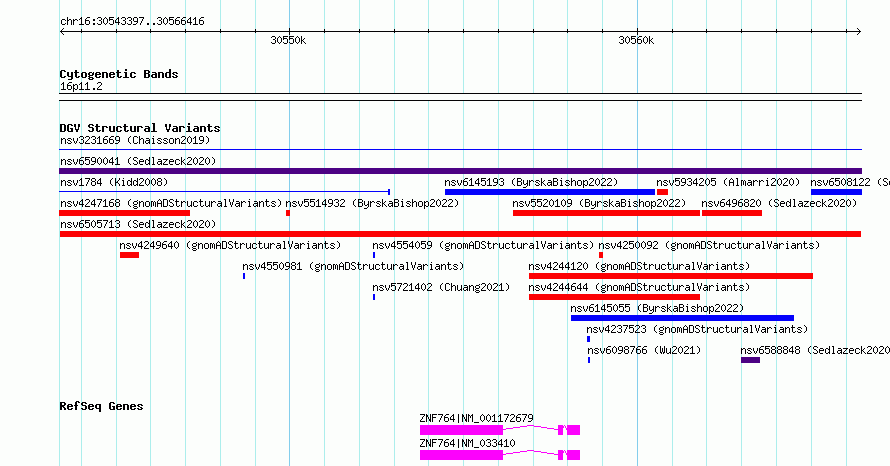Open the nsv4554059 (gnomADStructuralVariants) label
This screenshot has width=890, height=466.
point(483,245)
